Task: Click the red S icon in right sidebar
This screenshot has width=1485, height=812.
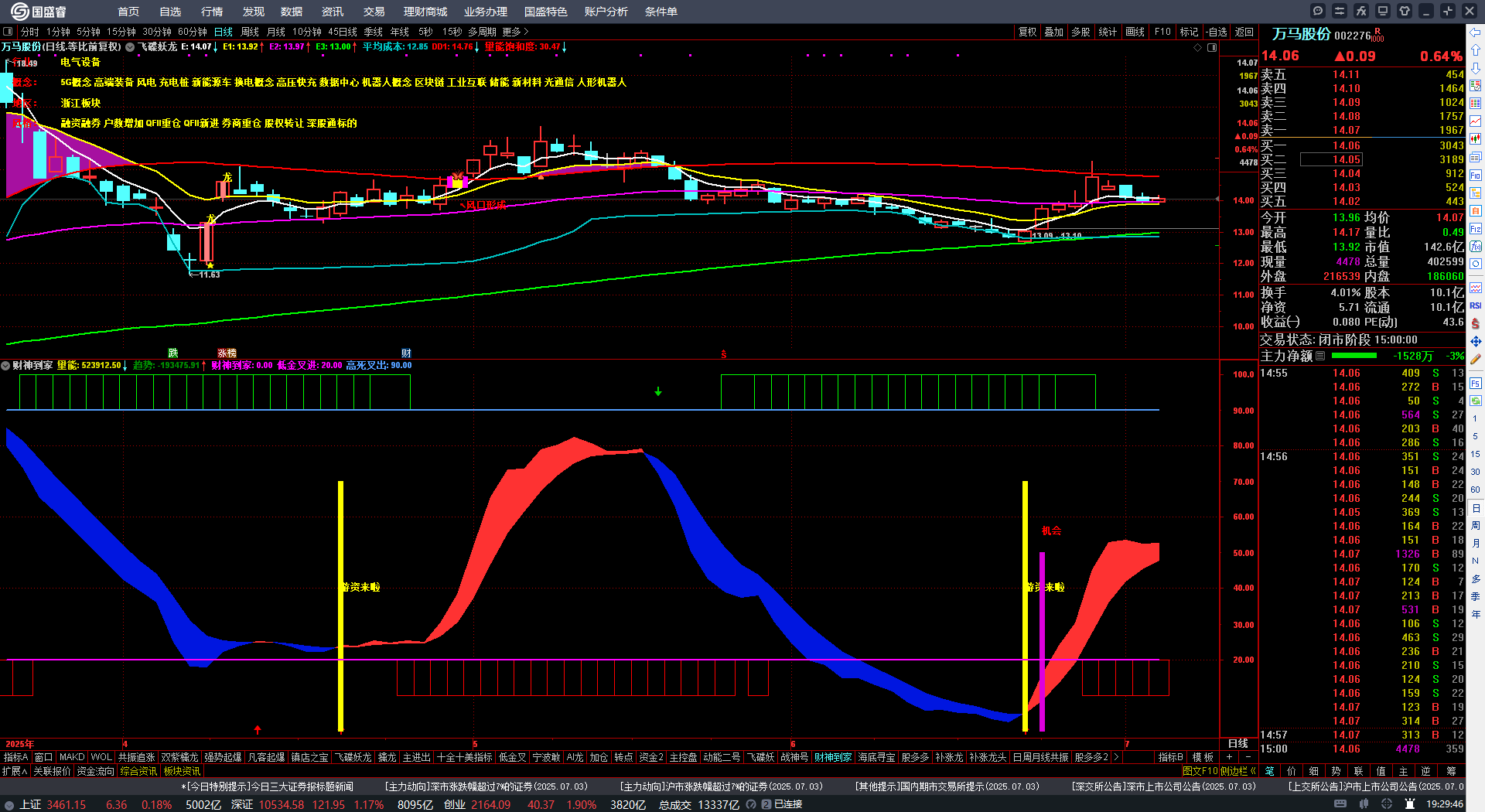Action: coord(1476,323)
